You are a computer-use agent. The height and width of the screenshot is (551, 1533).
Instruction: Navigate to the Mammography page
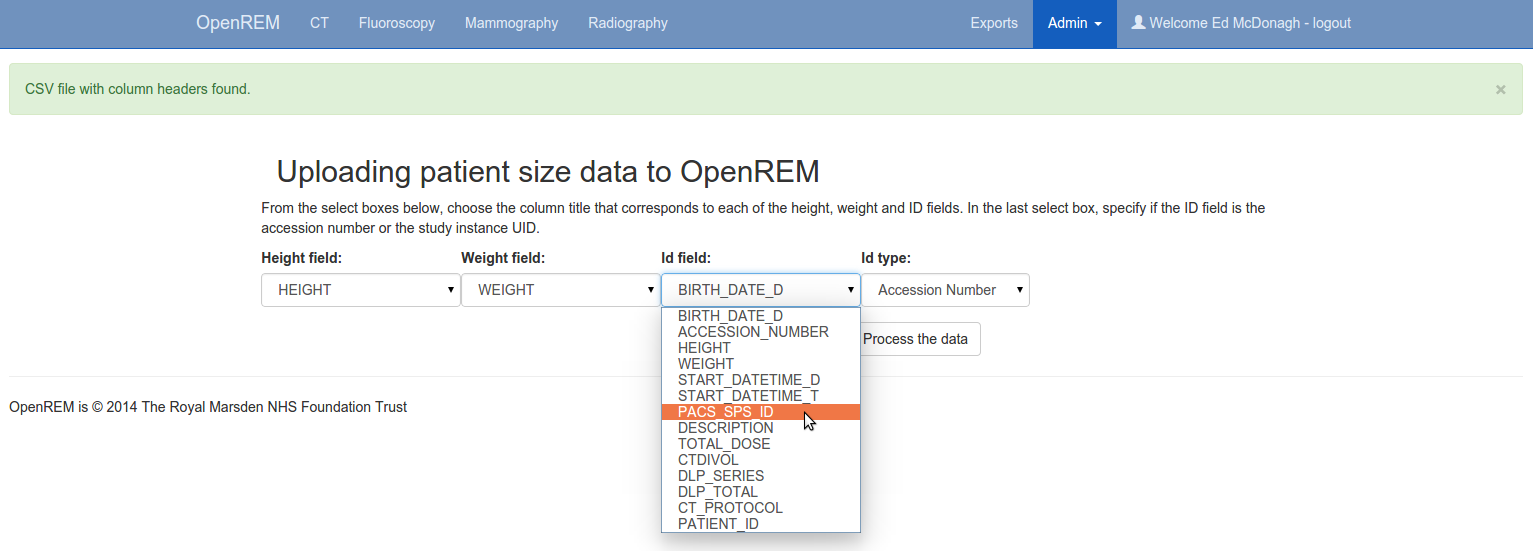[511, 23]
